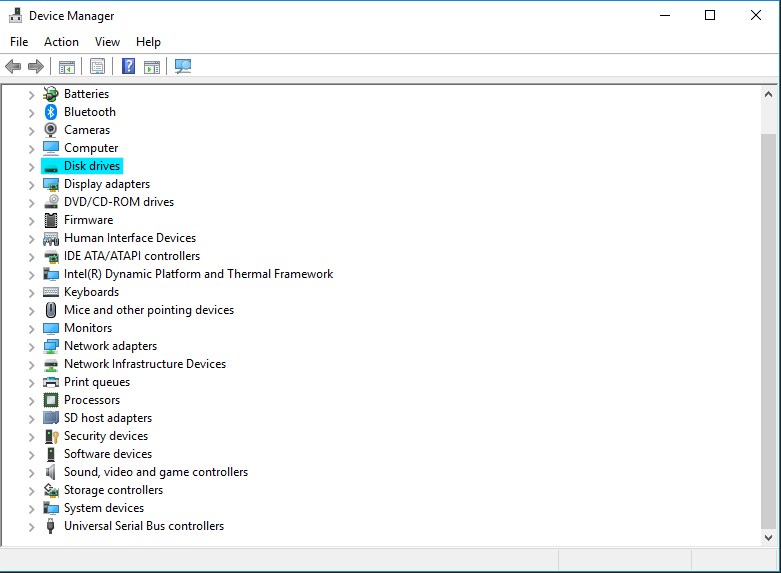Click the Back arrow toolbar icon

(x=13, y=66)
